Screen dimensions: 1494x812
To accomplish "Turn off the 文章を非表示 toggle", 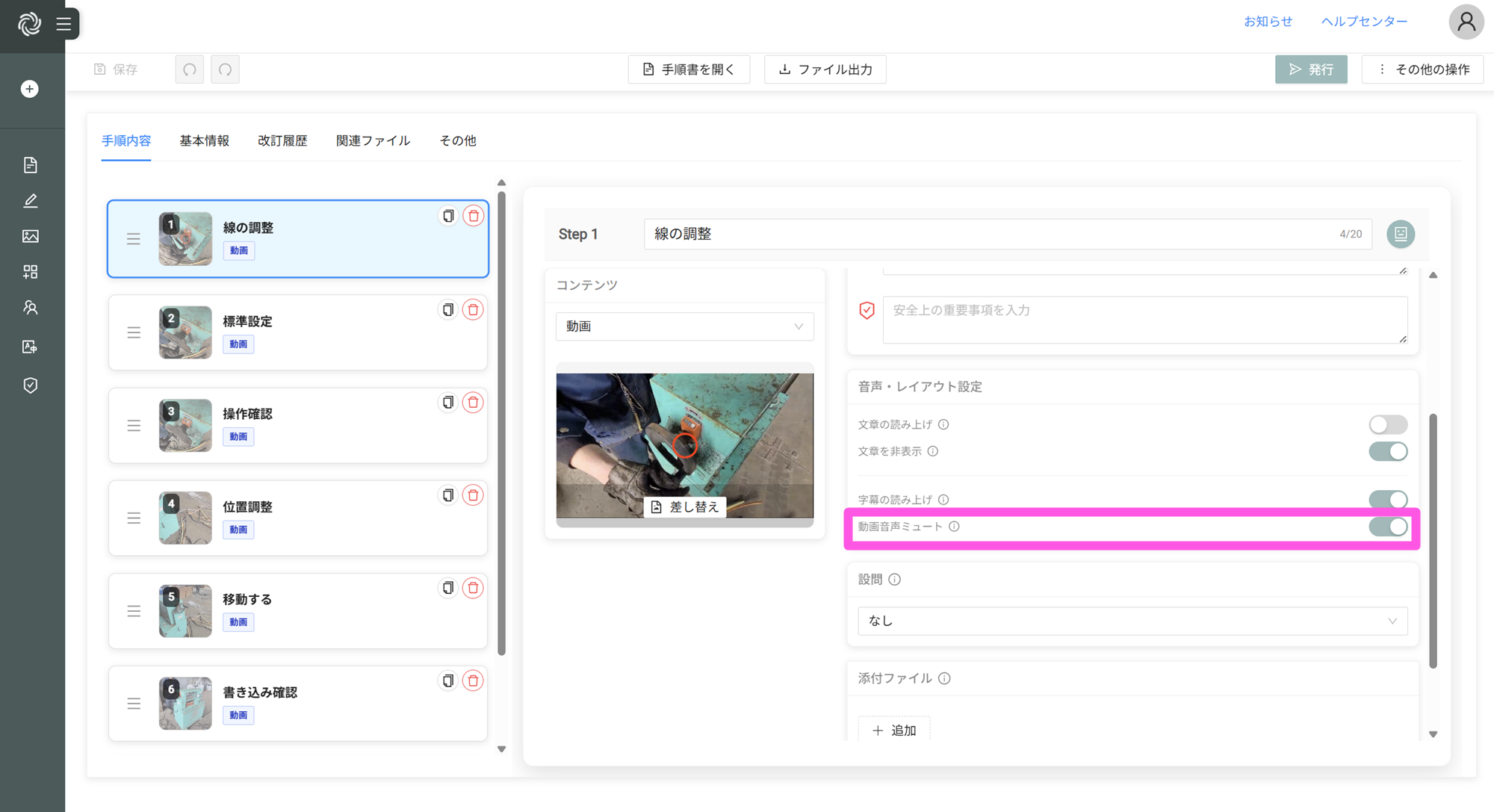I will click(x=1387, y=451).
